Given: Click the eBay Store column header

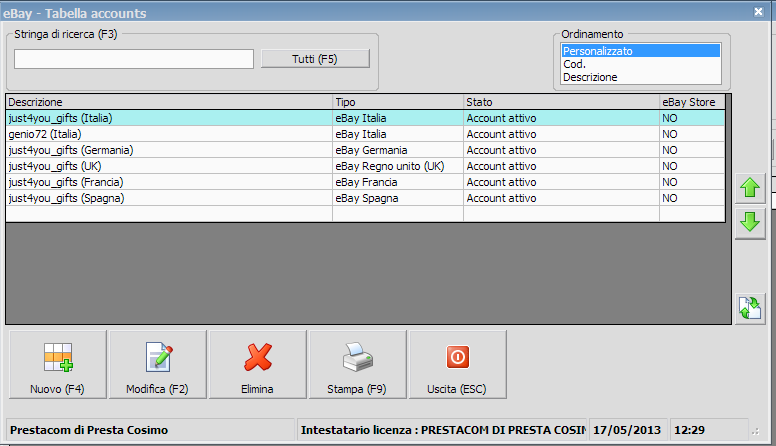Looking at the screenshot, I should pos(692,102).
